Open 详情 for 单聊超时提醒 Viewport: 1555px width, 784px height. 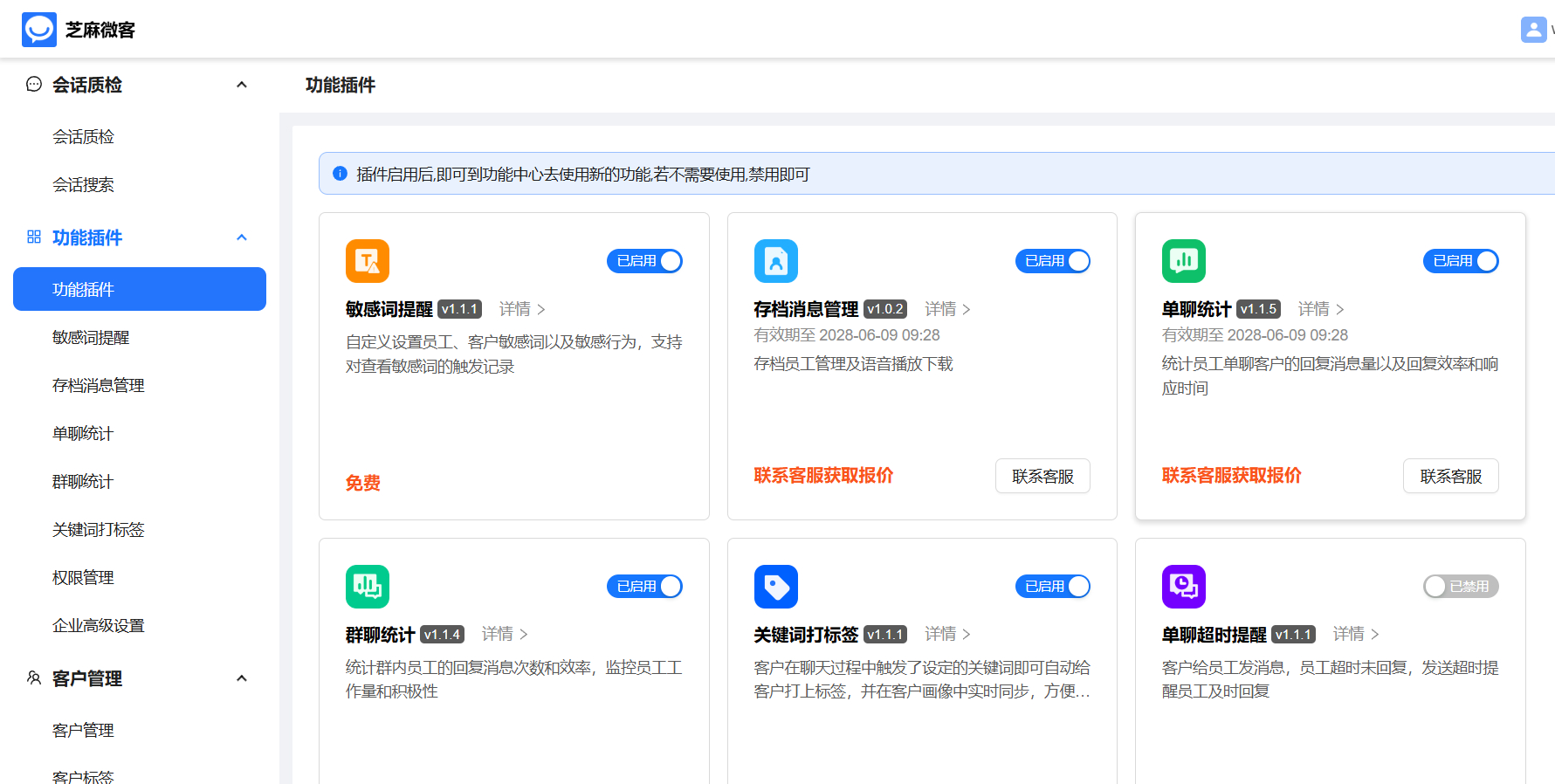point(1356,634)
